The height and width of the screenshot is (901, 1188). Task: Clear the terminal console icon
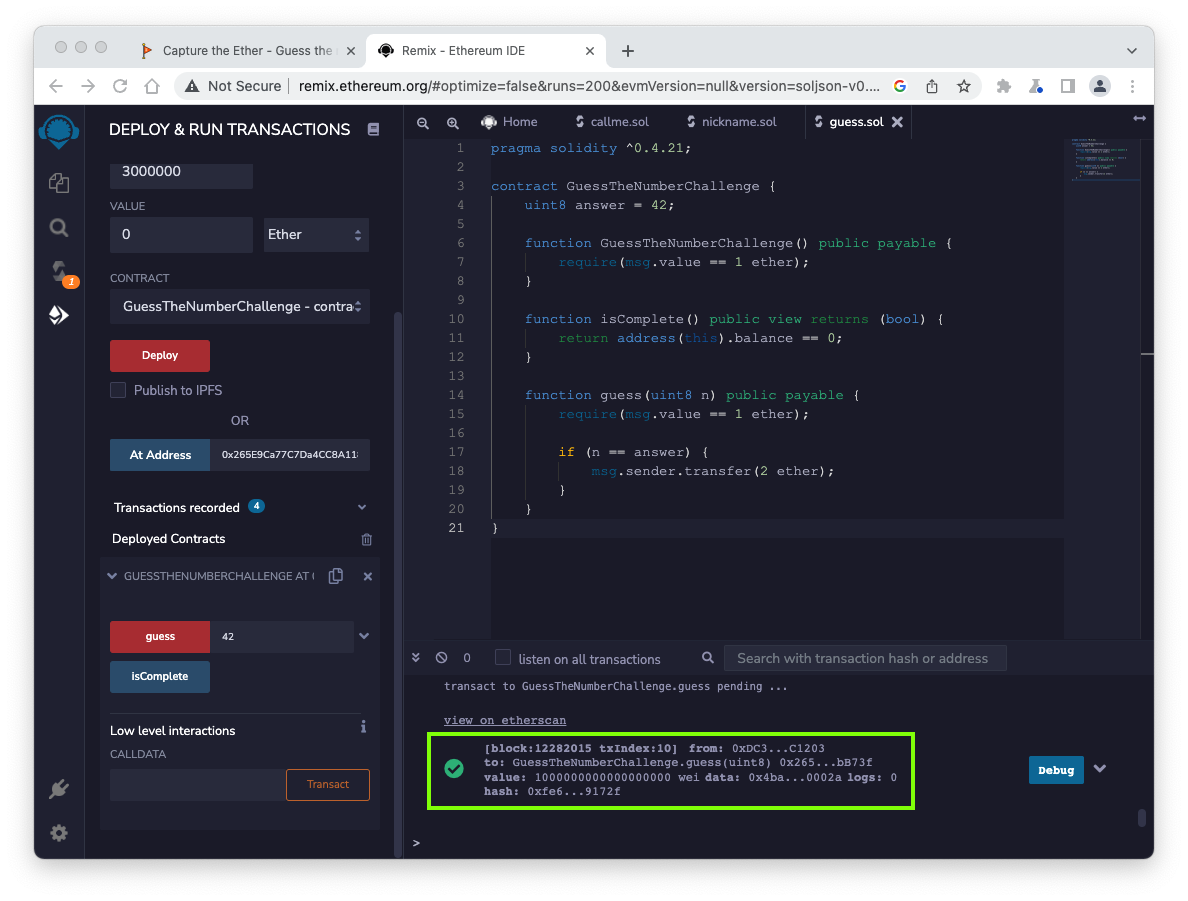point(442,658)
